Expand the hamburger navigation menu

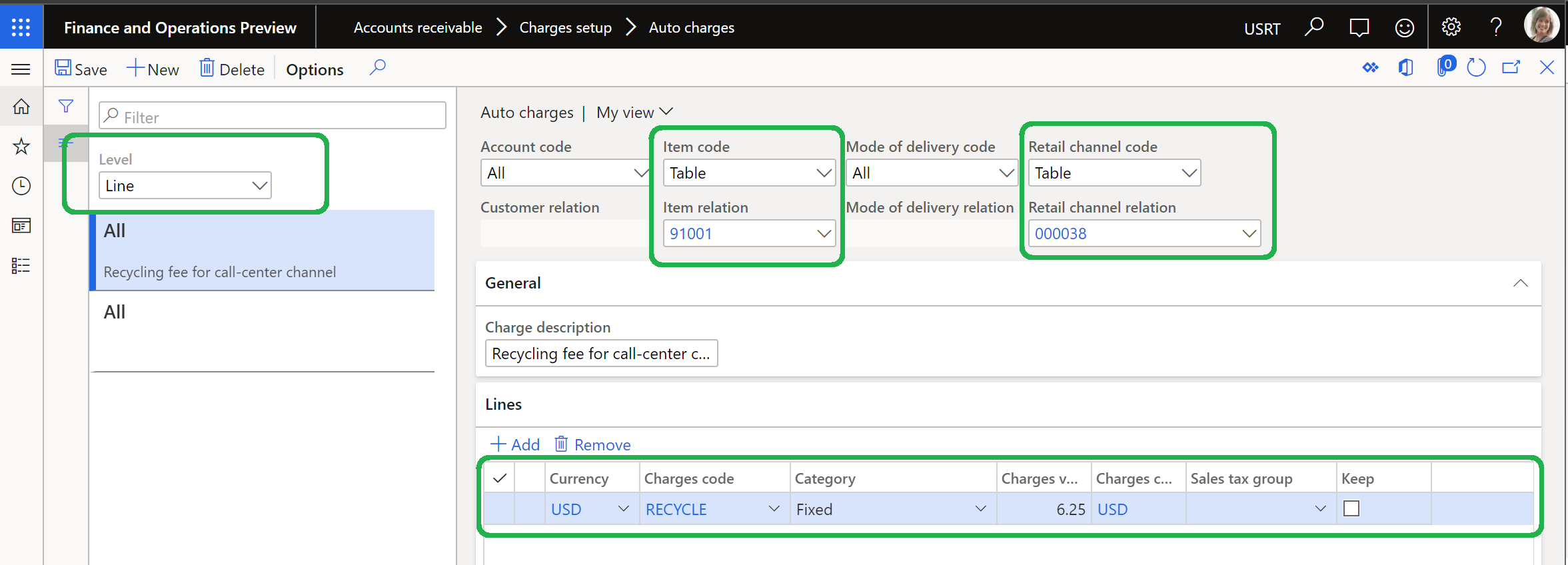tap(21, 69)
